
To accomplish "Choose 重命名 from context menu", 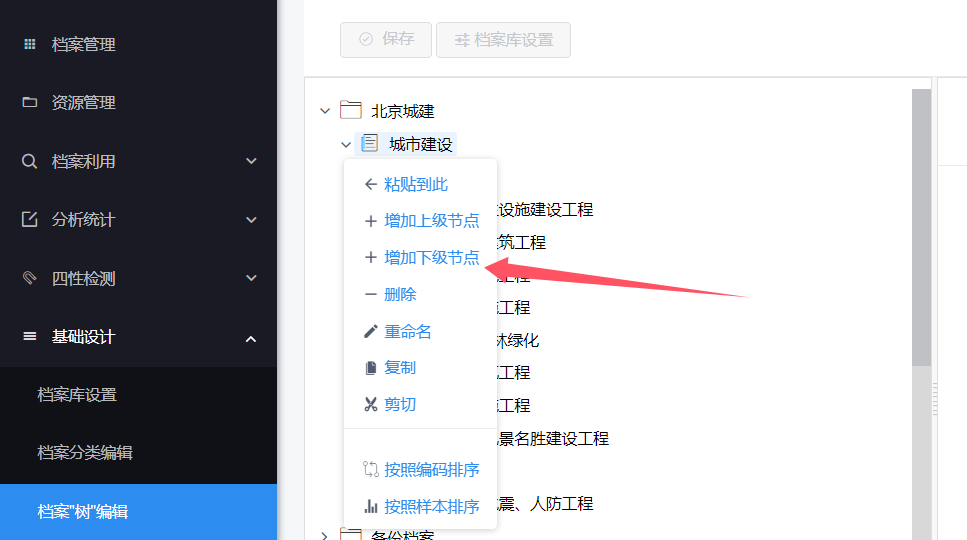I will tap(408, 332).
